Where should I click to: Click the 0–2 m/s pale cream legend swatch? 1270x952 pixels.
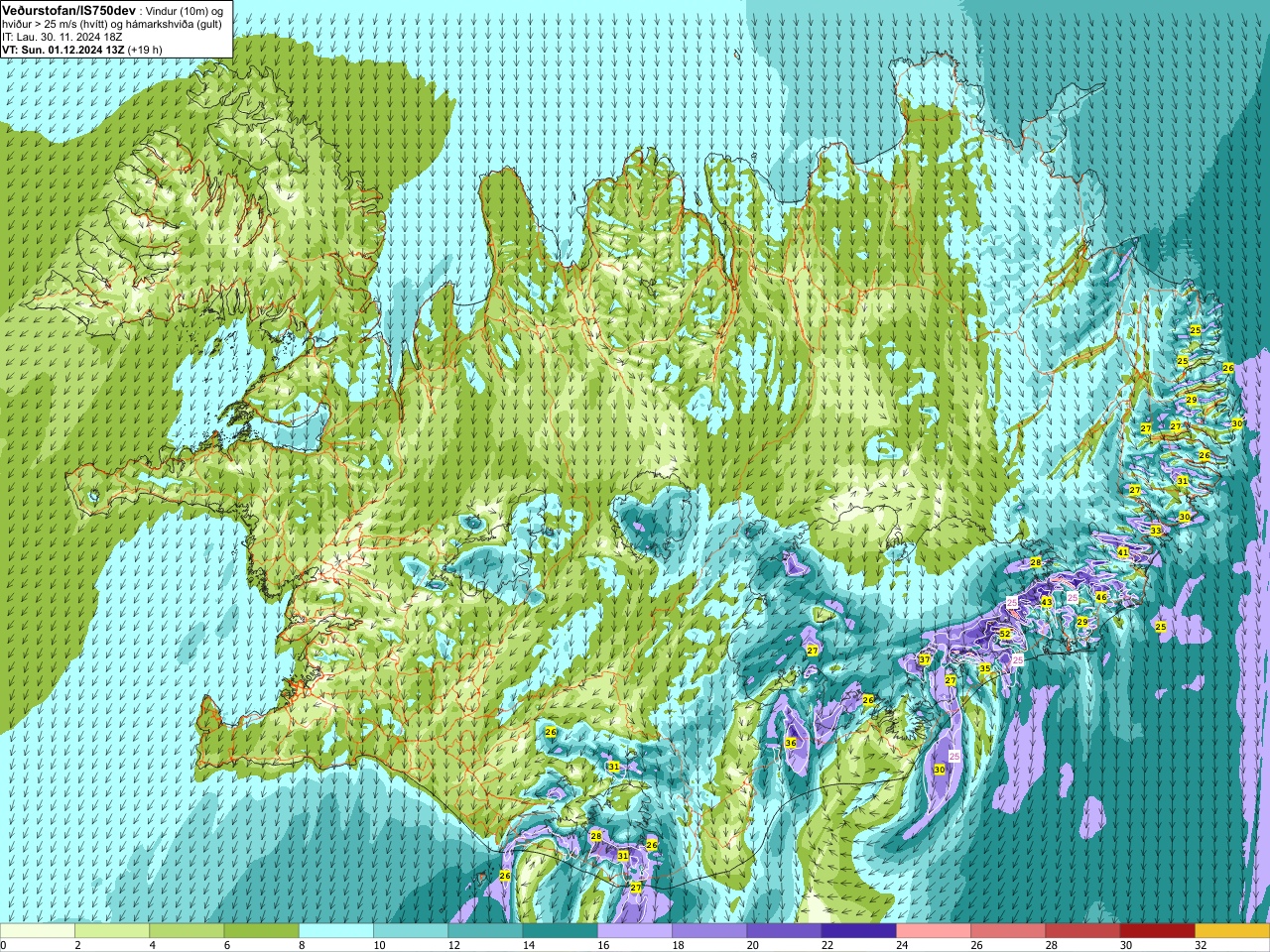(38, 931)
